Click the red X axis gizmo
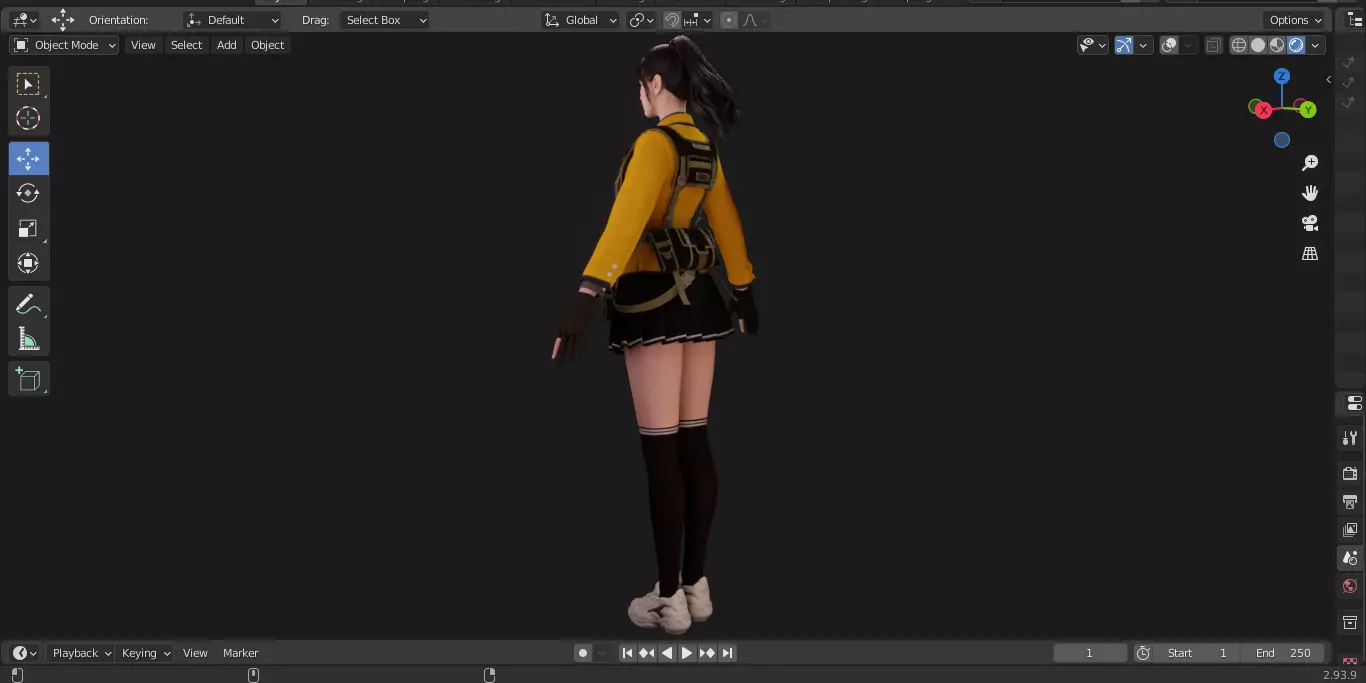Screen dimensions: 1366x683 (x=1264, y=110)
